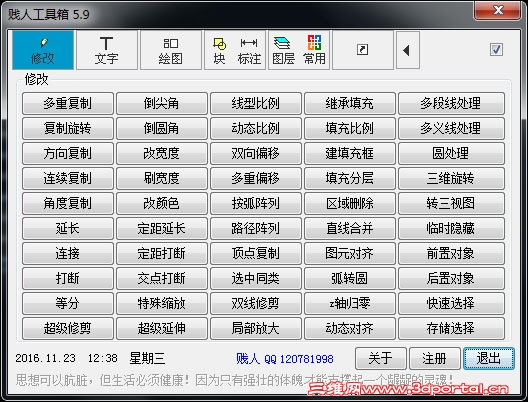
Task: Use 双线修剪
Action: coord(256,303)
